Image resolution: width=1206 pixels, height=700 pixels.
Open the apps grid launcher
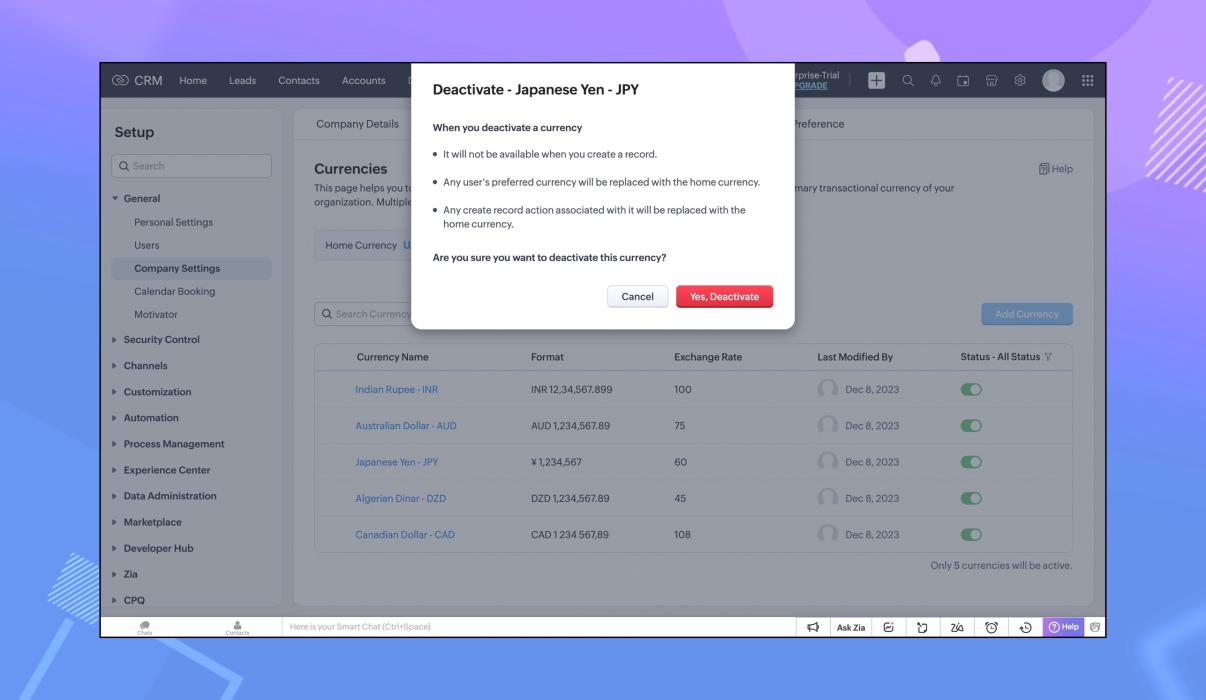(x=1086, y=81)
